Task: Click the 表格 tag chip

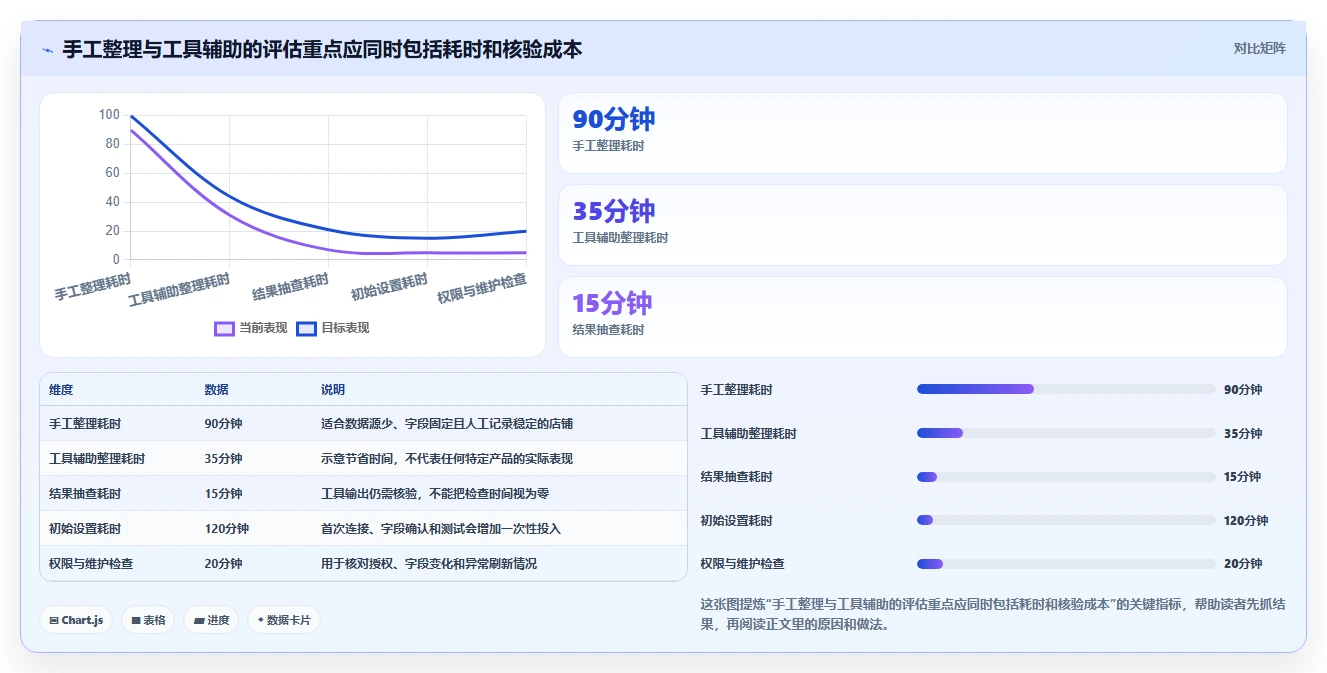Action: coord(148,620)
